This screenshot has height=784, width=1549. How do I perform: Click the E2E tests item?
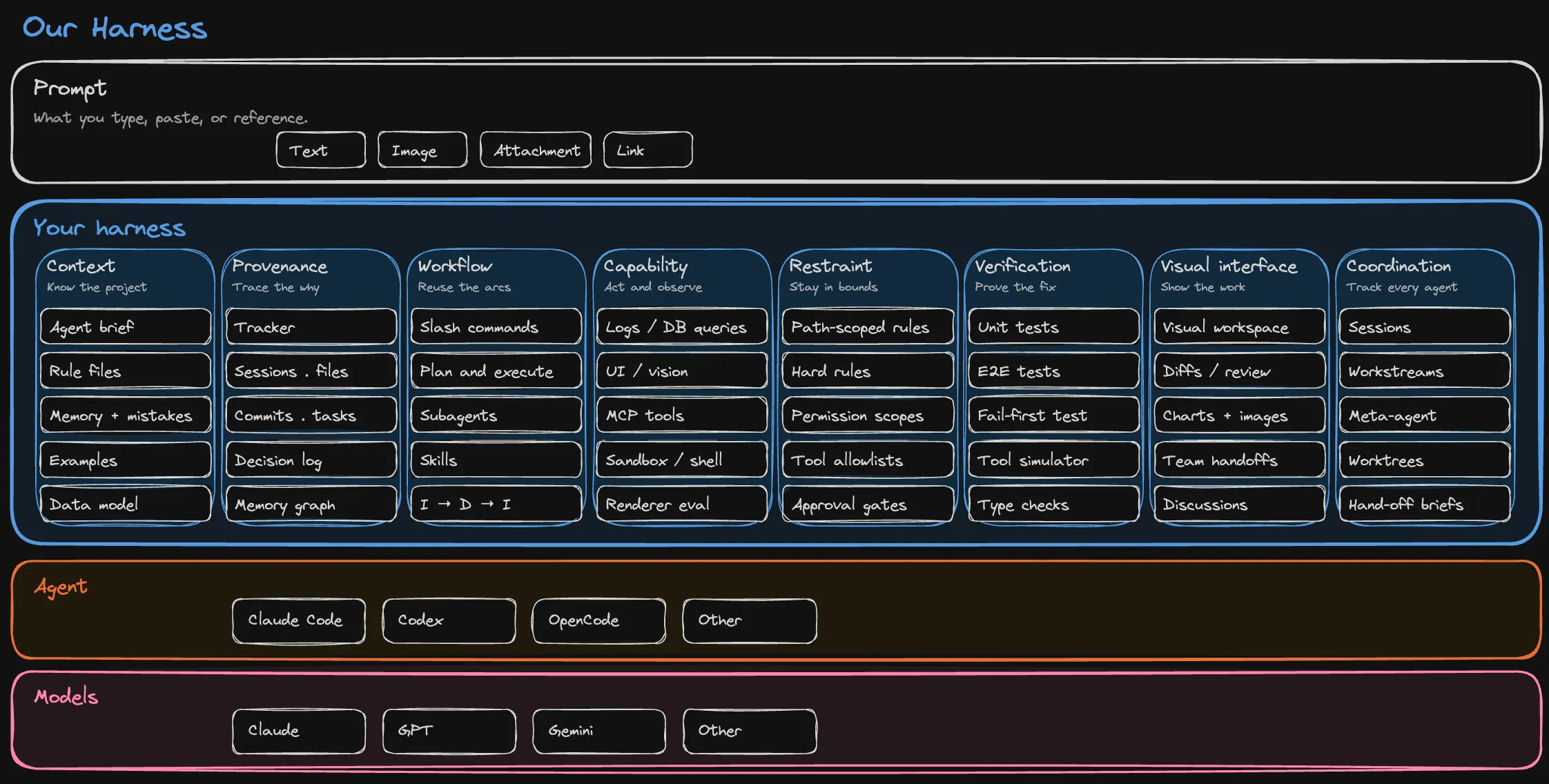[x=1053, y=371]
